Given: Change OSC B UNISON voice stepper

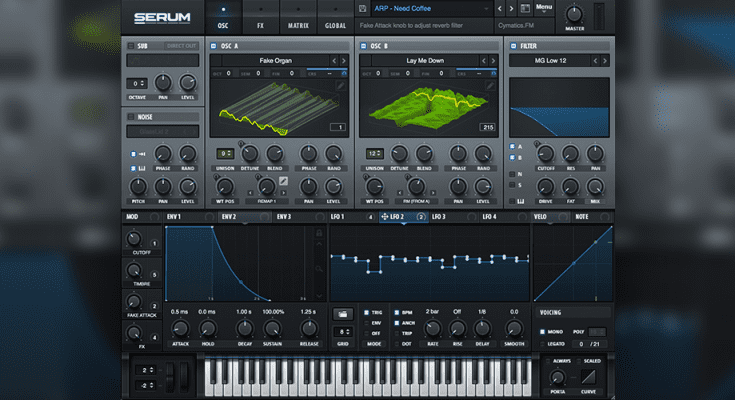Looking at the screenshot, I should [x=375, y=153].
